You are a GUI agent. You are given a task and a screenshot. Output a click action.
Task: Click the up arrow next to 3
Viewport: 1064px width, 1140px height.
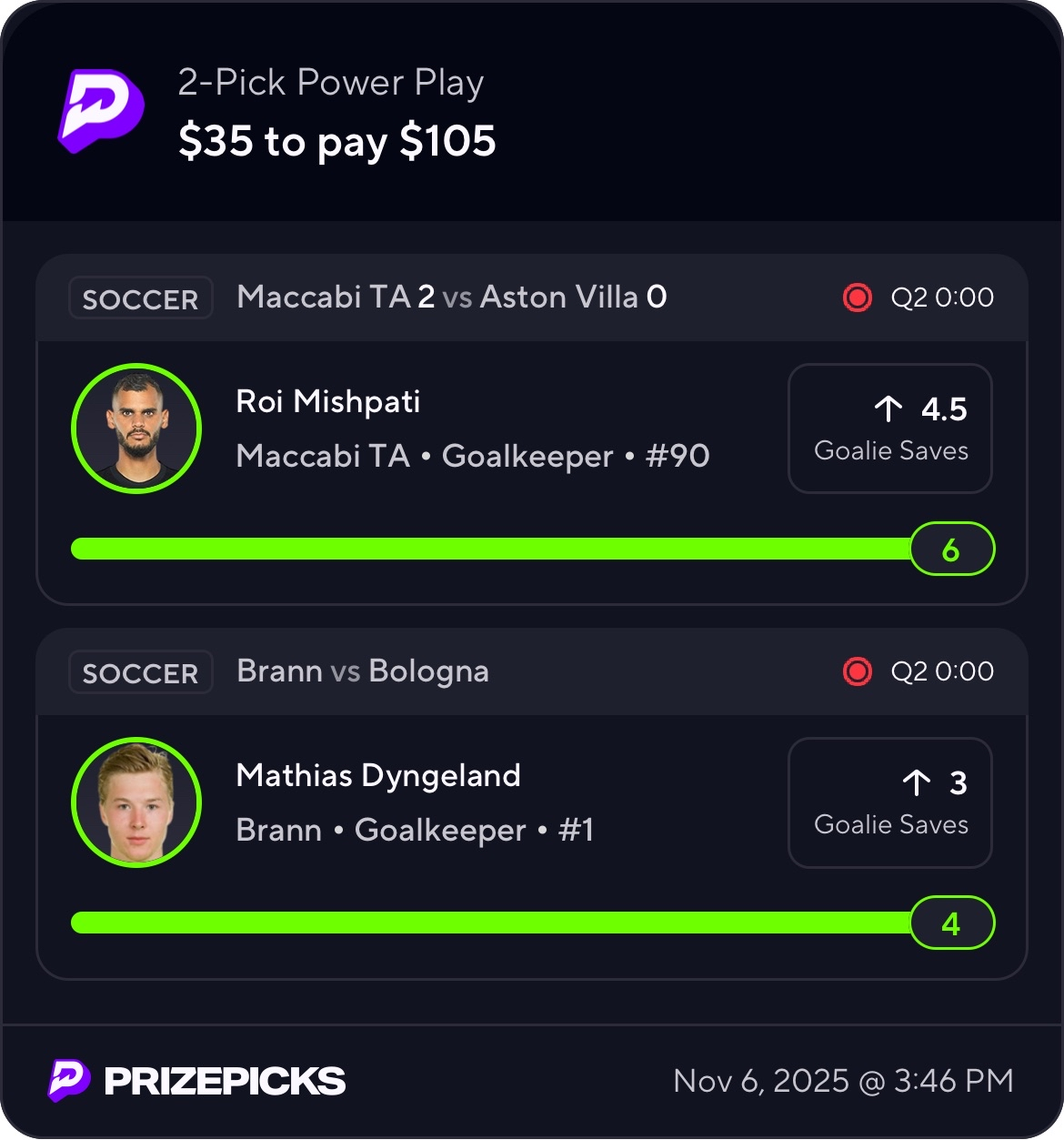tap(916, 783)
